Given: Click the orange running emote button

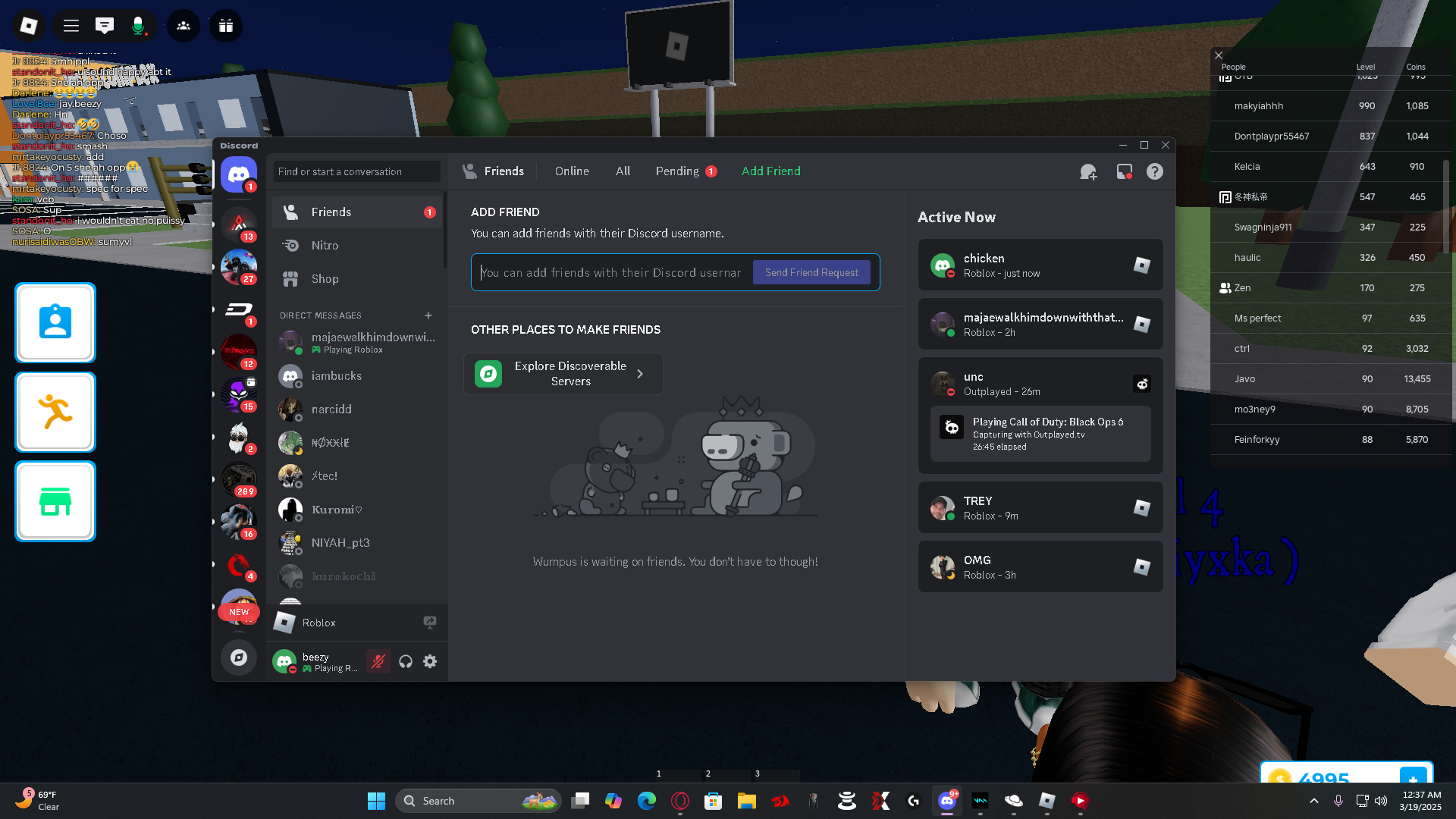Looking at the screenshot, I should [55, 412].
